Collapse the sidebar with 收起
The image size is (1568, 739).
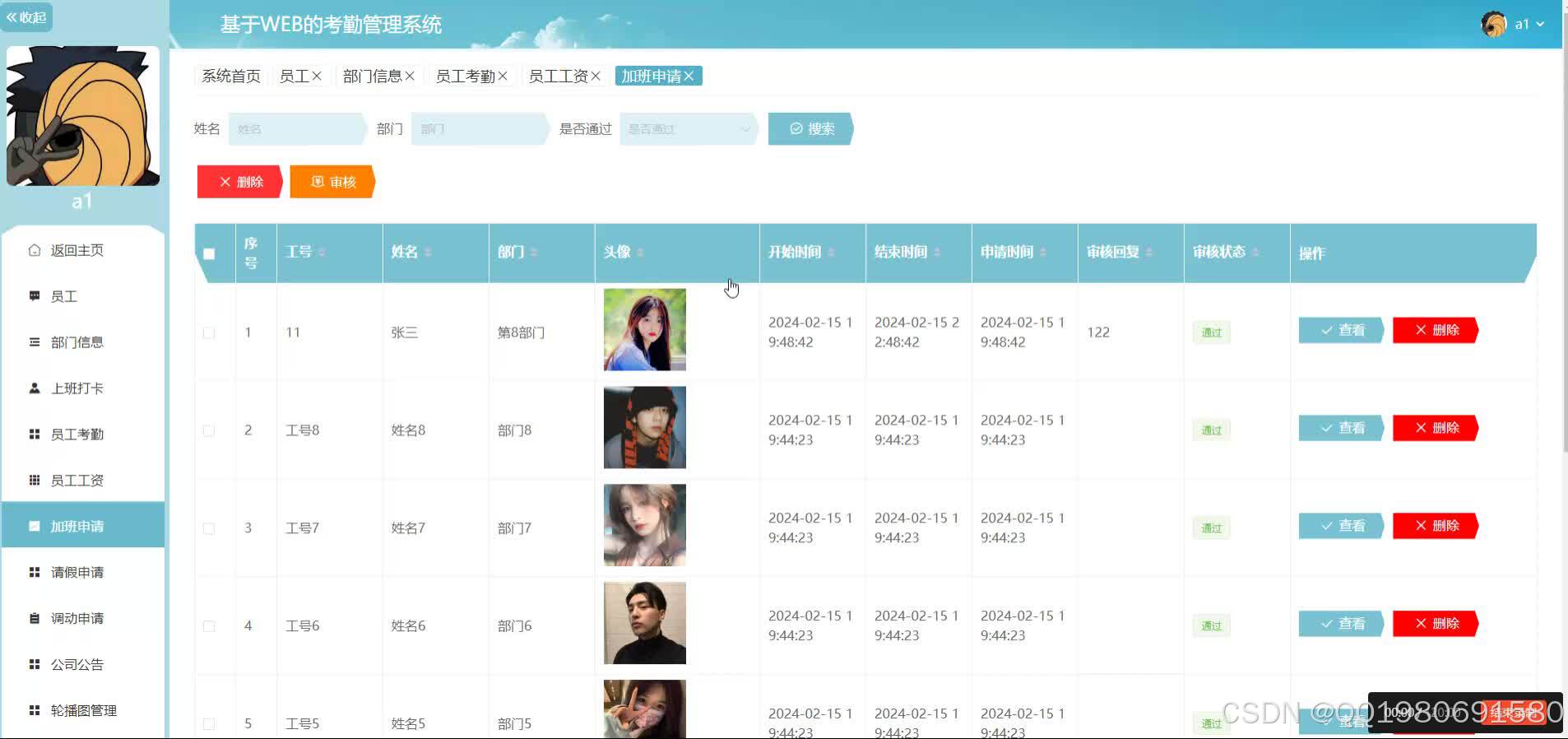[x=26, y=17]
